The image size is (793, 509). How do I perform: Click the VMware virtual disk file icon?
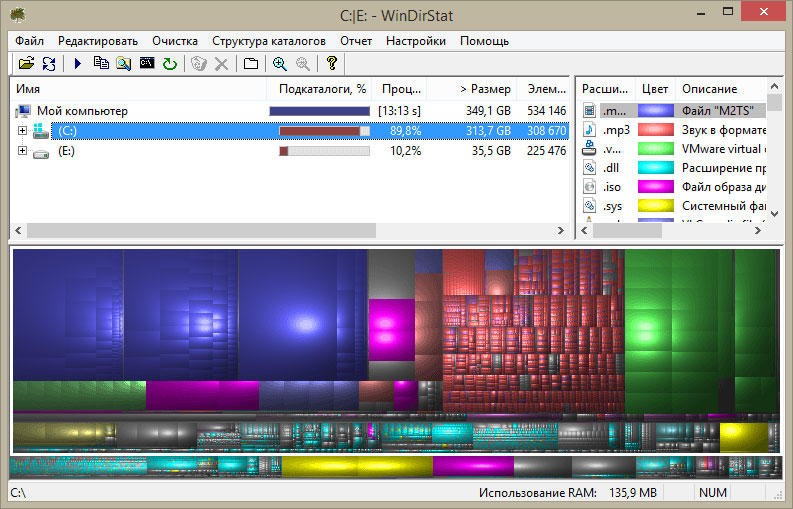(x=589, y=148)
